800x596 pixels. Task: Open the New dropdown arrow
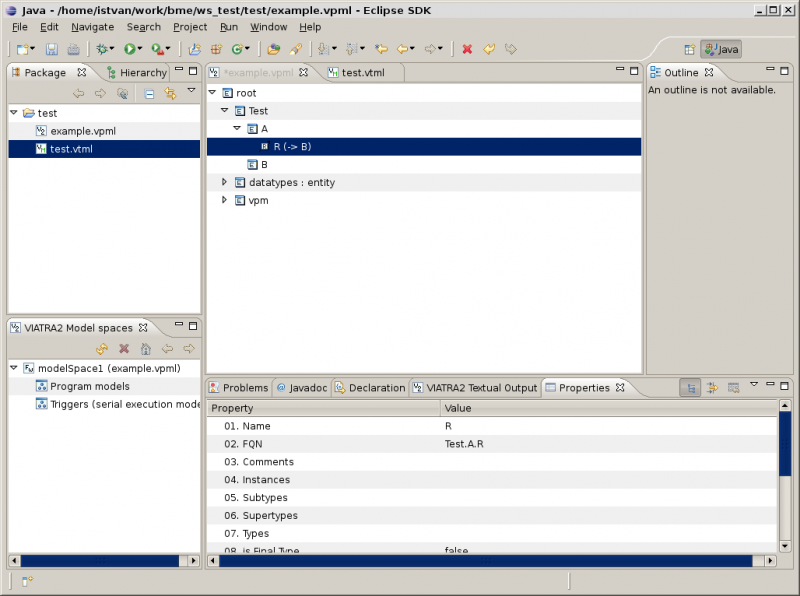pos(33,49)
